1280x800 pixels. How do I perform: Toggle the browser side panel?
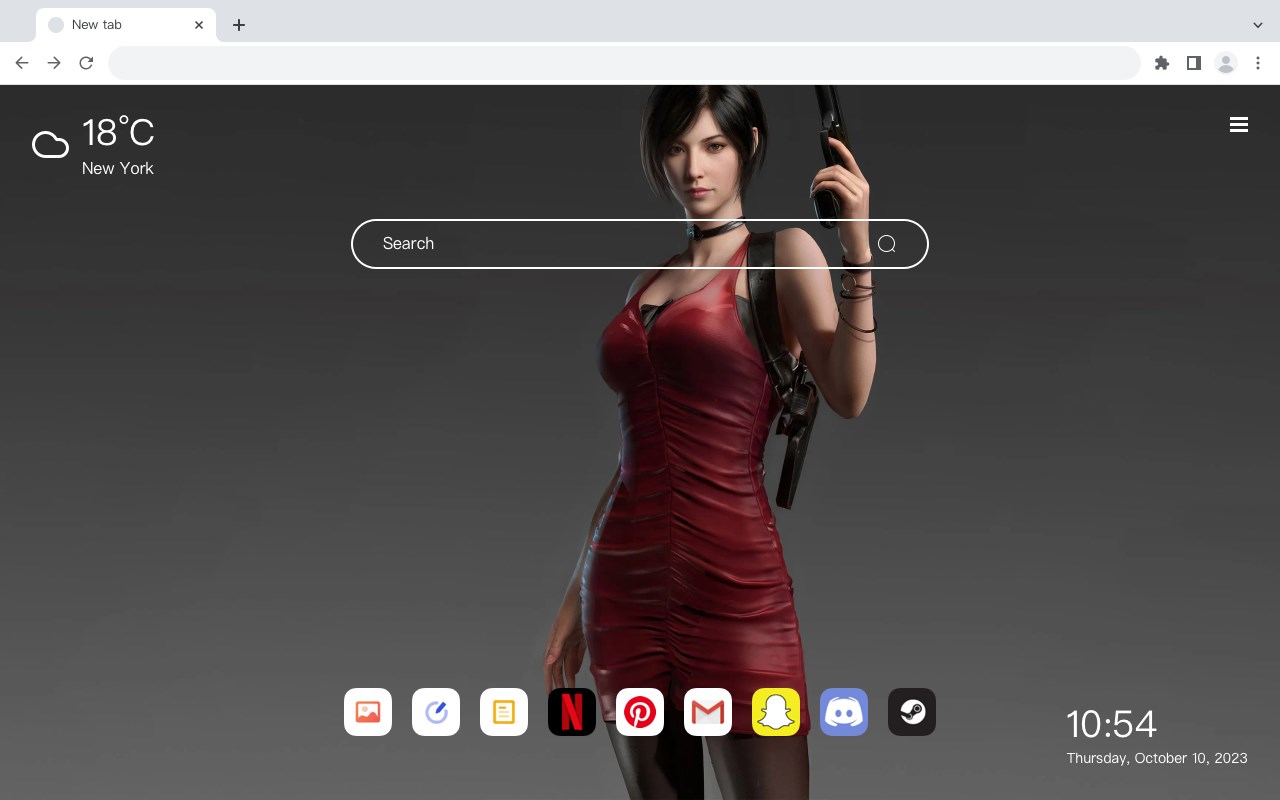coord(1194,63)
